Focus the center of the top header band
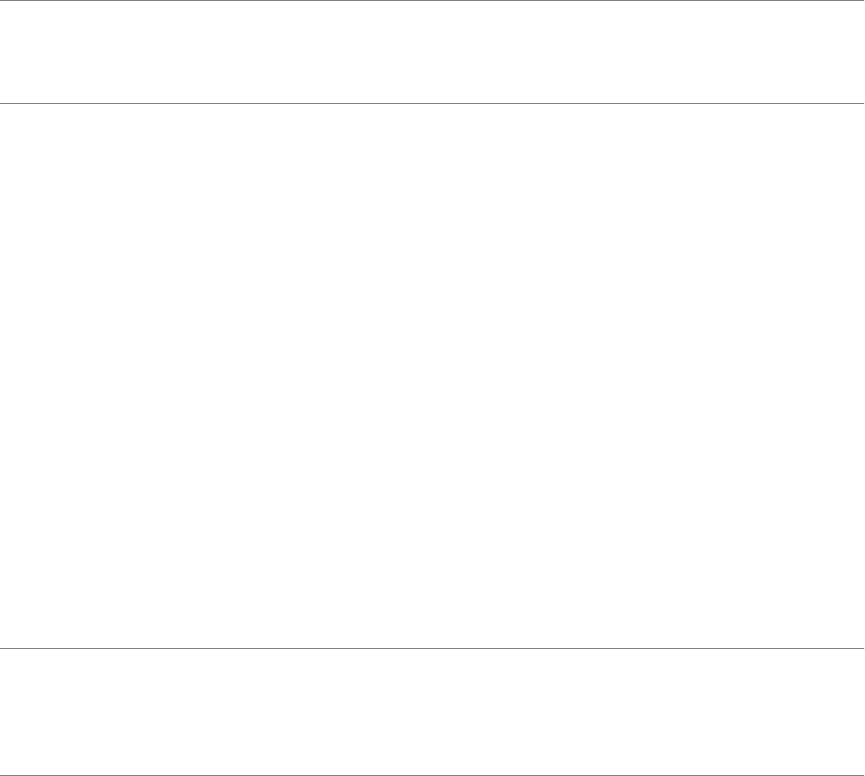 pyautogui.click(x=432, y=52)
